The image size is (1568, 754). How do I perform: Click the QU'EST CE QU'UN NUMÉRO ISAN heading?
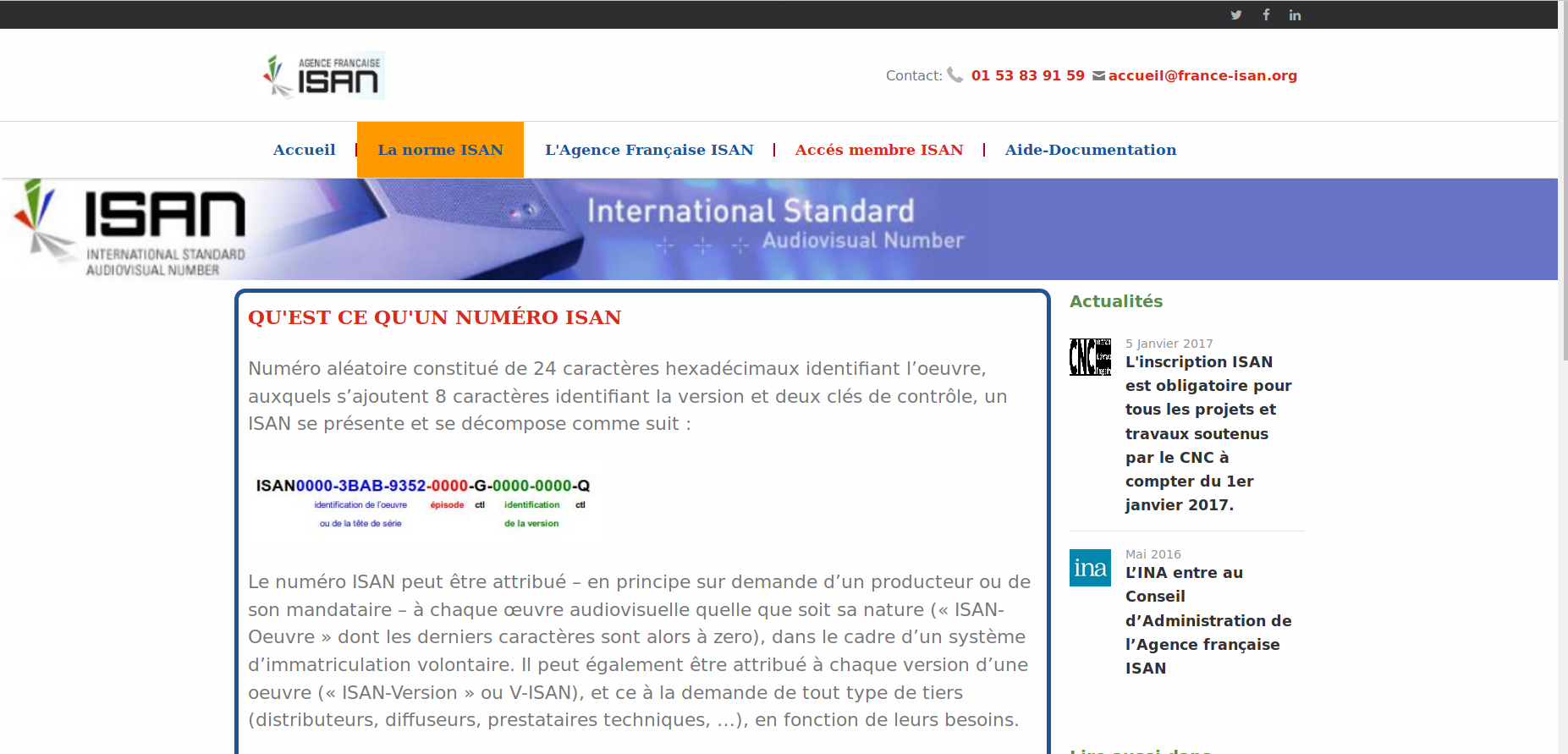pyautogui.click(x=434, y=317)
